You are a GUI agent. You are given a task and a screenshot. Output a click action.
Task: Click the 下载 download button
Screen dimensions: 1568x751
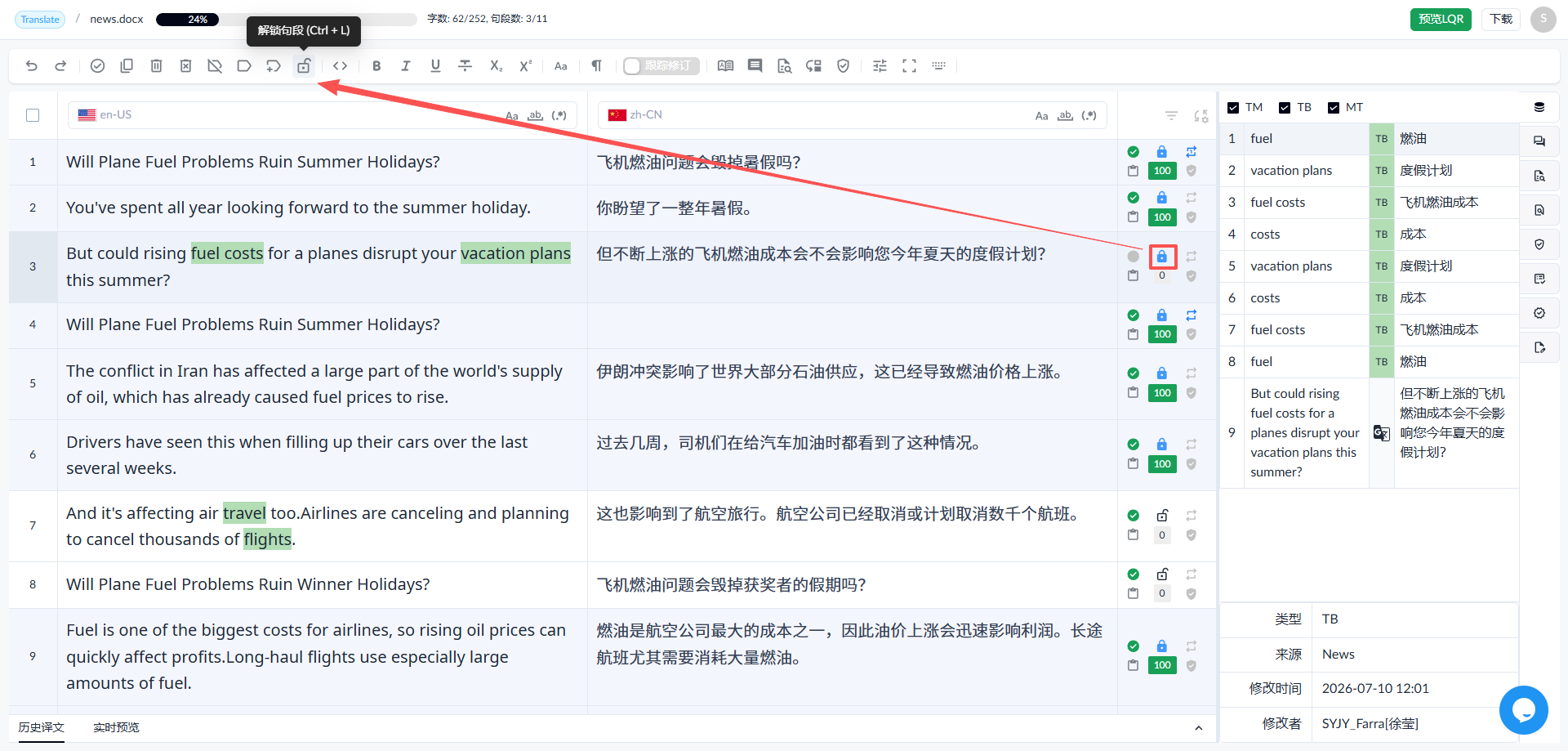(x=1501, y=19)
